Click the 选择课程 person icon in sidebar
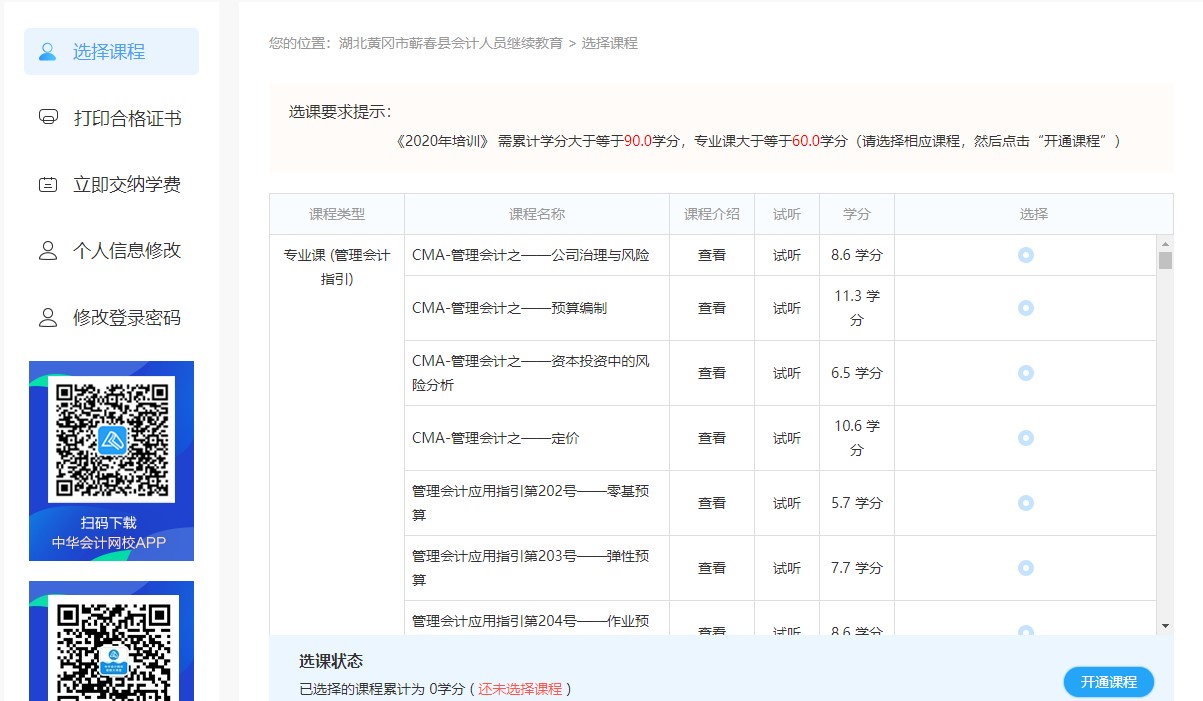Screen dimensions: 1203x701 tap(47, 52)
